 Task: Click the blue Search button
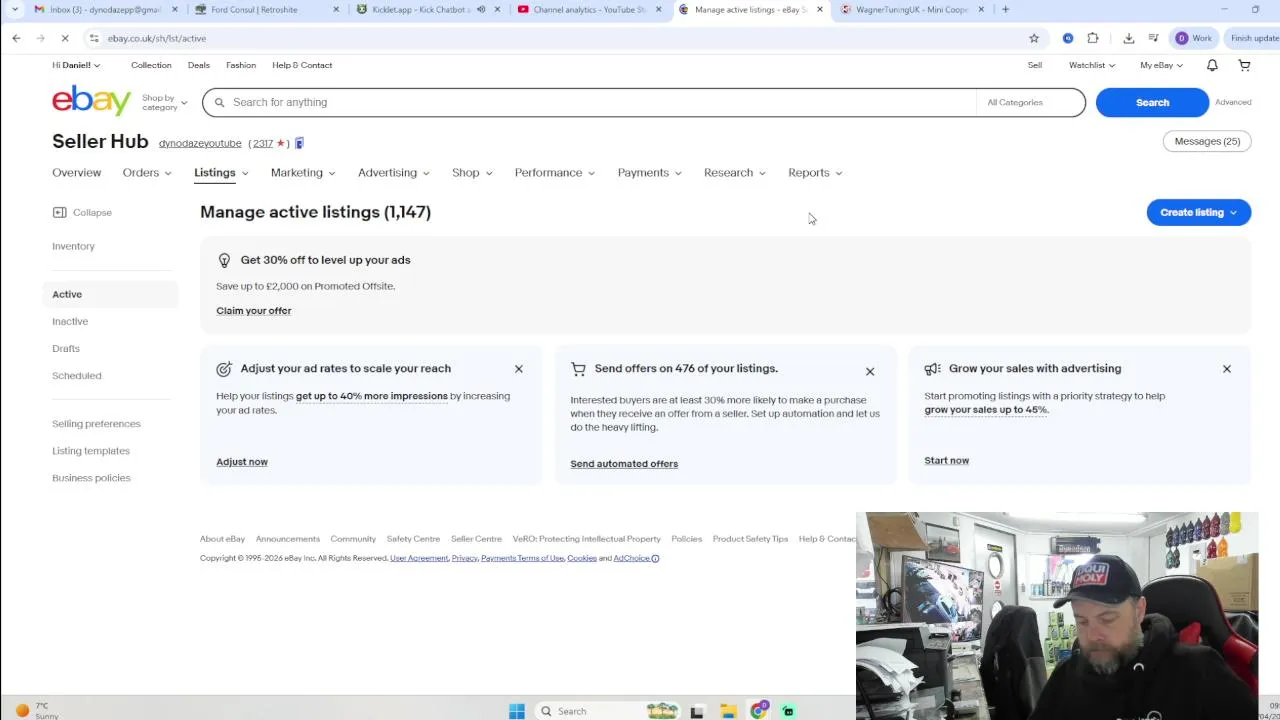point(1152,102)
